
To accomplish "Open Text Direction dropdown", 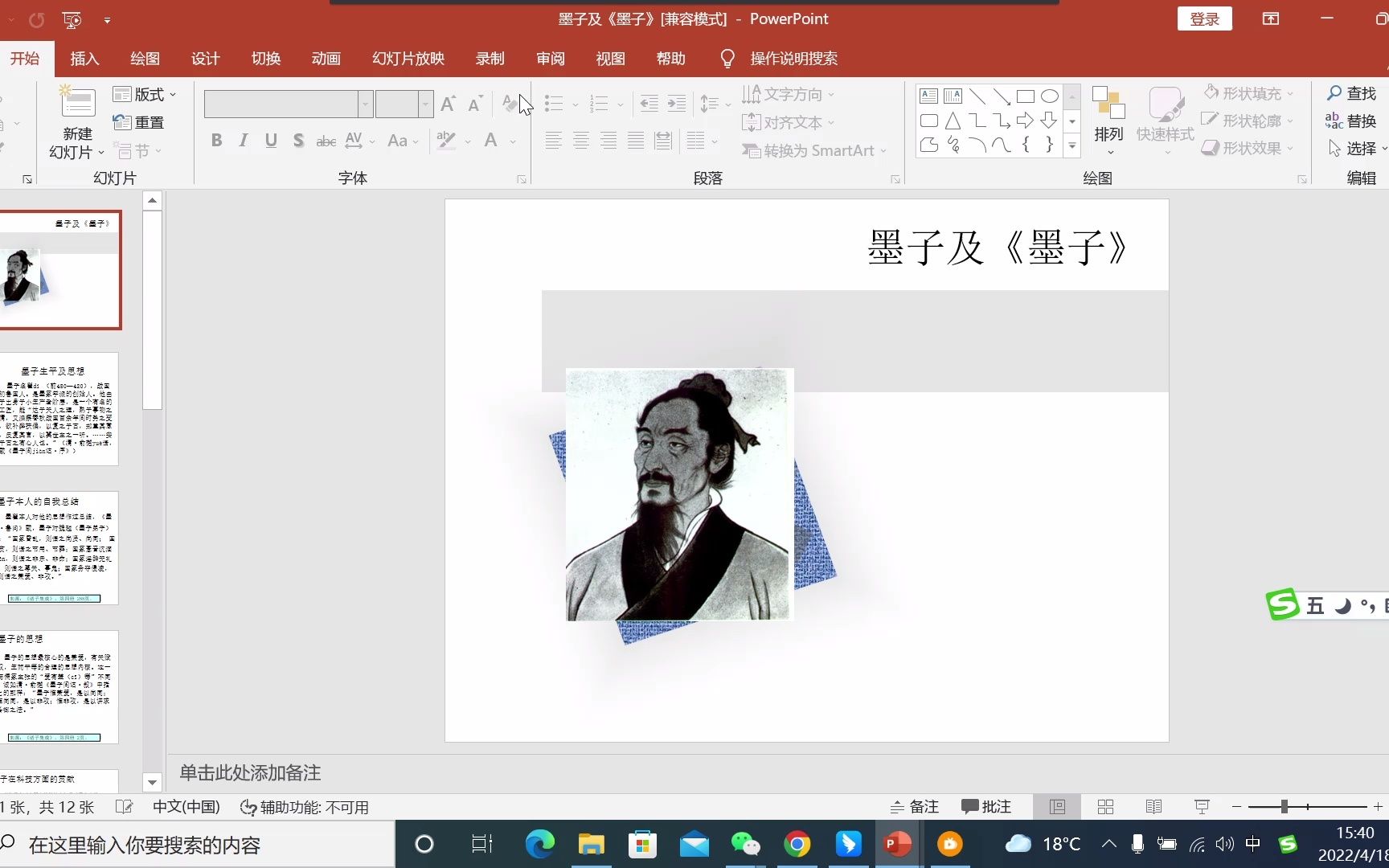I will click(x=788, y=94).
